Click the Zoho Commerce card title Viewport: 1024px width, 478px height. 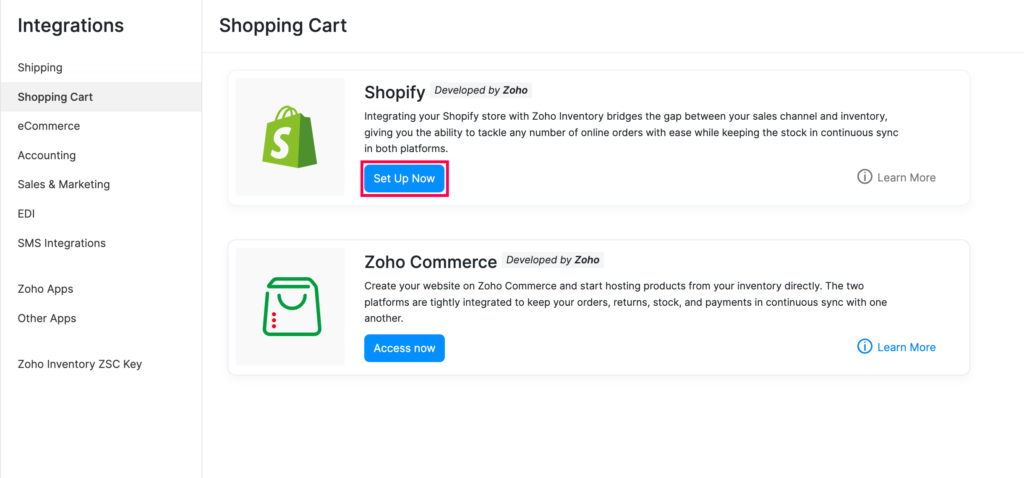click(430, 262)
